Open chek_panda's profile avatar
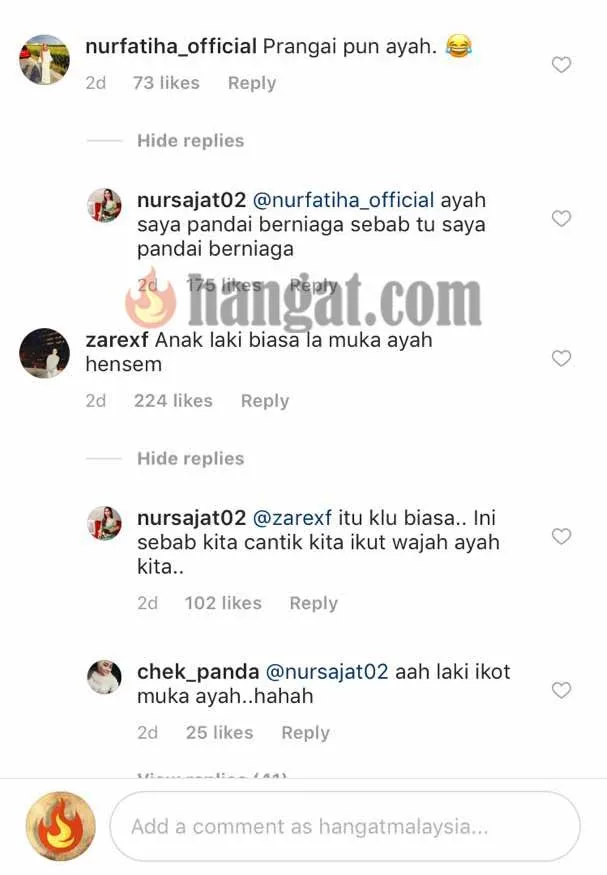 click(104, 677)
